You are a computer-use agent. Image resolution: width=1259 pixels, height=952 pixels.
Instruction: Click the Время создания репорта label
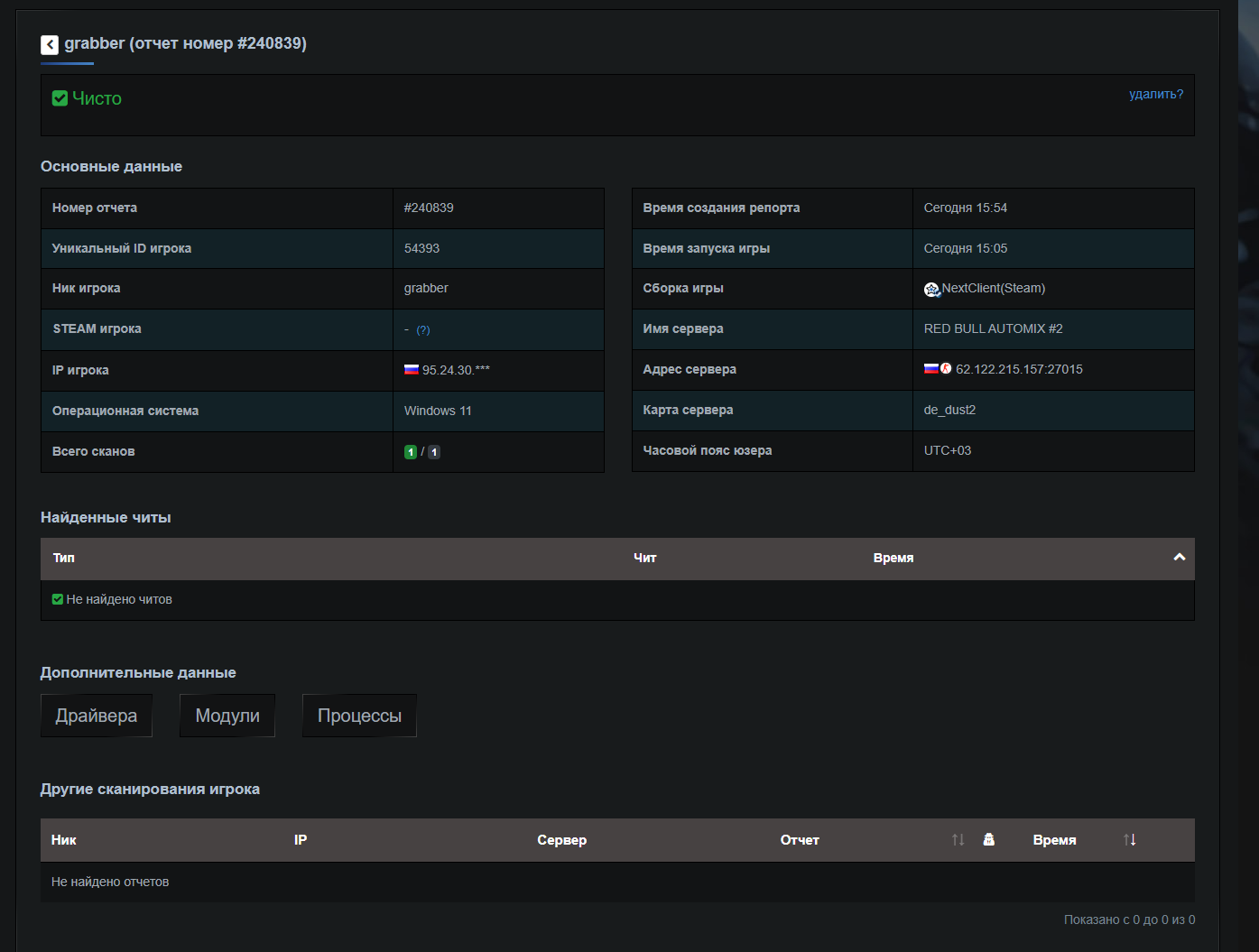click(721, 208)
